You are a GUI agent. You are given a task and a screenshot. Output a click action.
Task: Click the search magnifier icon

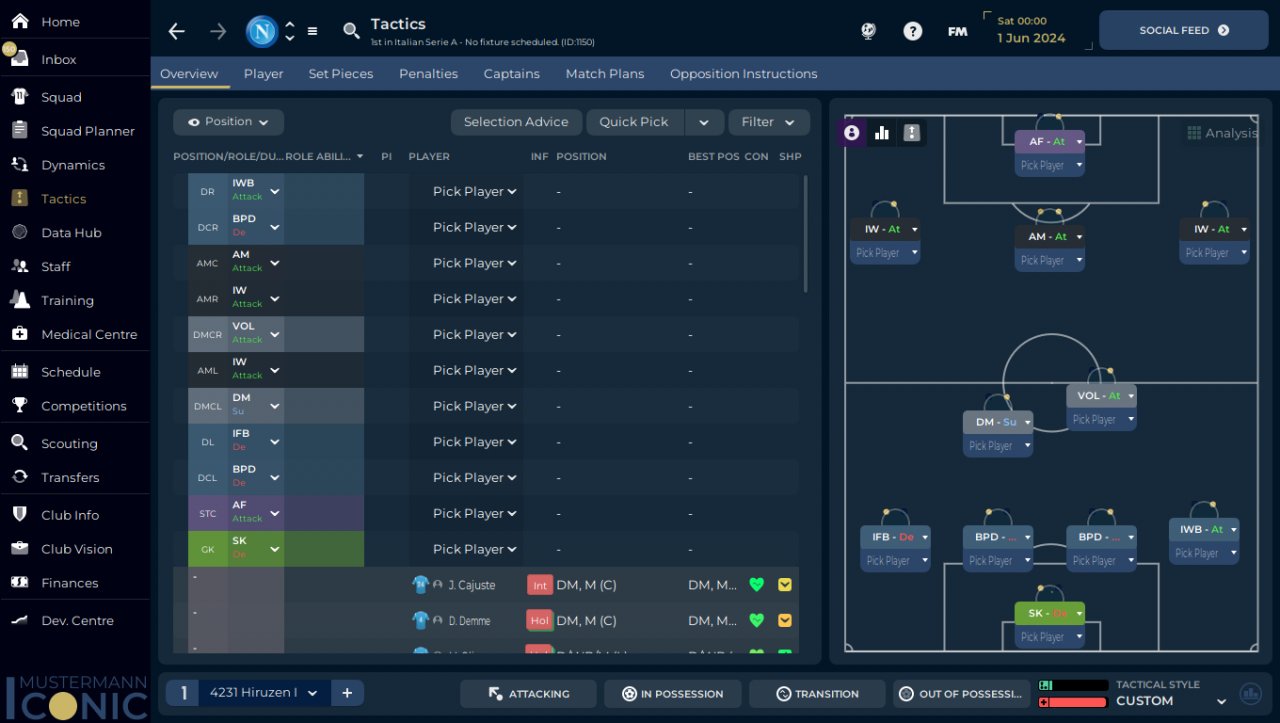click(x=351, y=31)
